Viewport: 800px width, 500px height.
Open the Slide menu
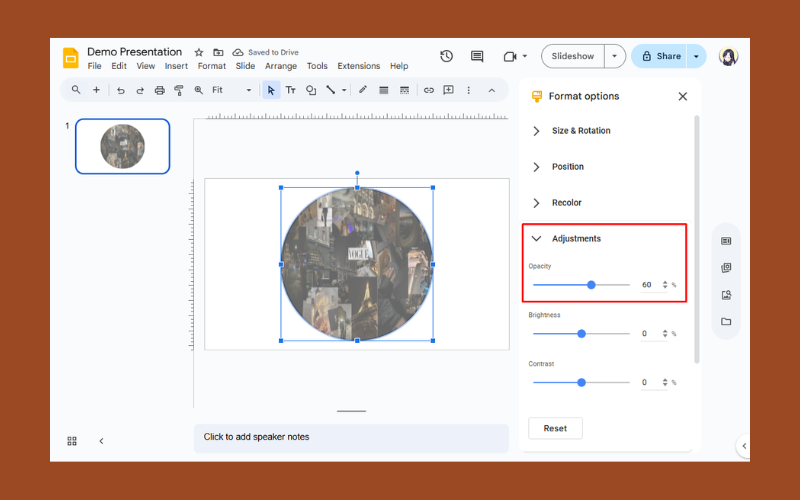(245, 66)
